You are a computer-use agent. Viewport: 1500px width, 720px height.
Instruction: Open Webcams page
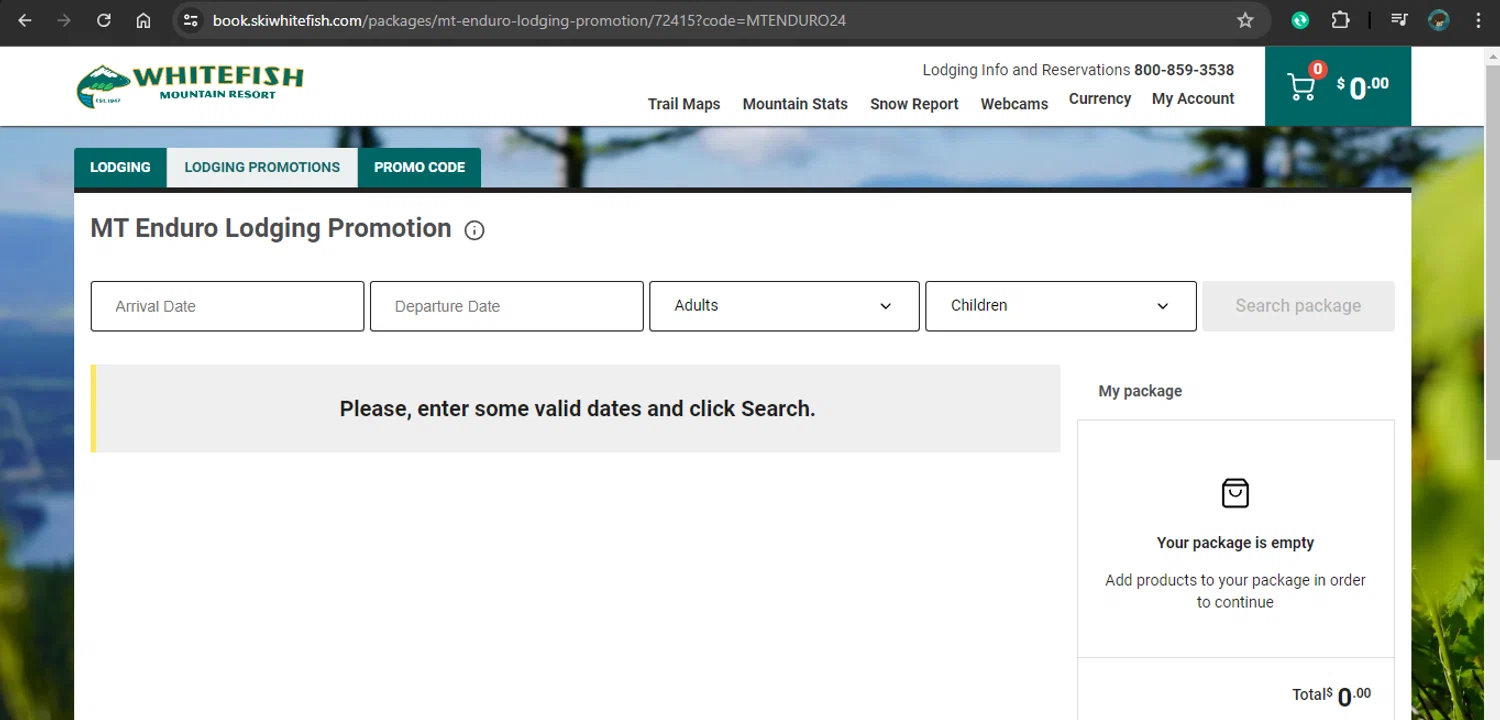coord(1014,104)
